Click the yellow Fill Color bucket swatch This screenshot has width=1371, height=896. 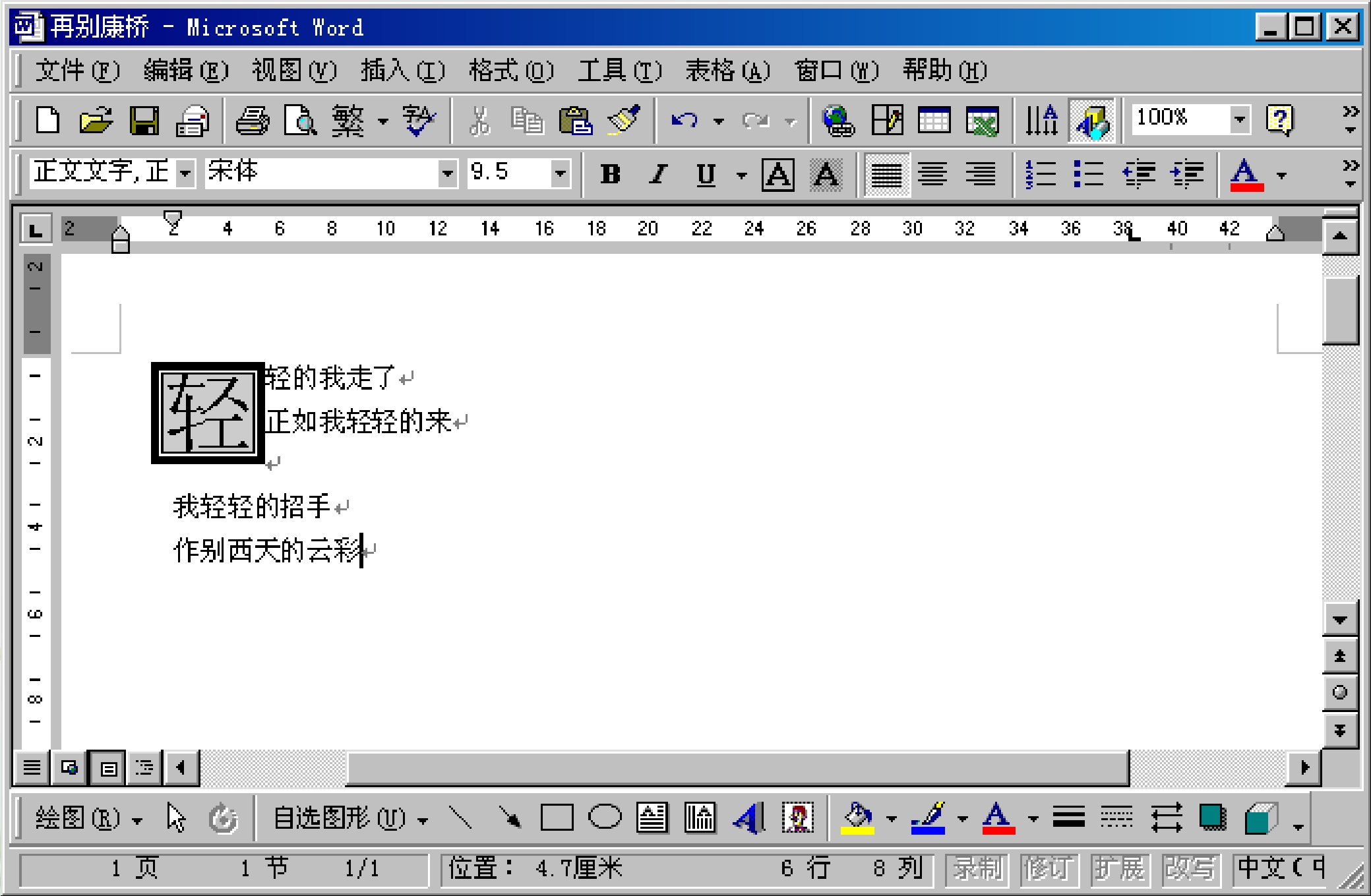click(x=857, y=819)
